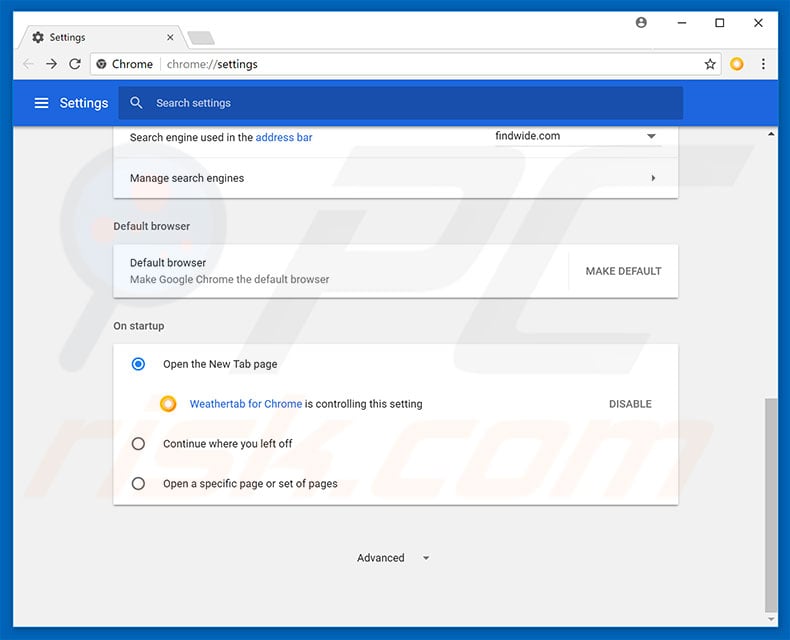Click the 'On startup' section heading
The width and height of the screenshot is (790, 640).
click(x=139, y=326)
